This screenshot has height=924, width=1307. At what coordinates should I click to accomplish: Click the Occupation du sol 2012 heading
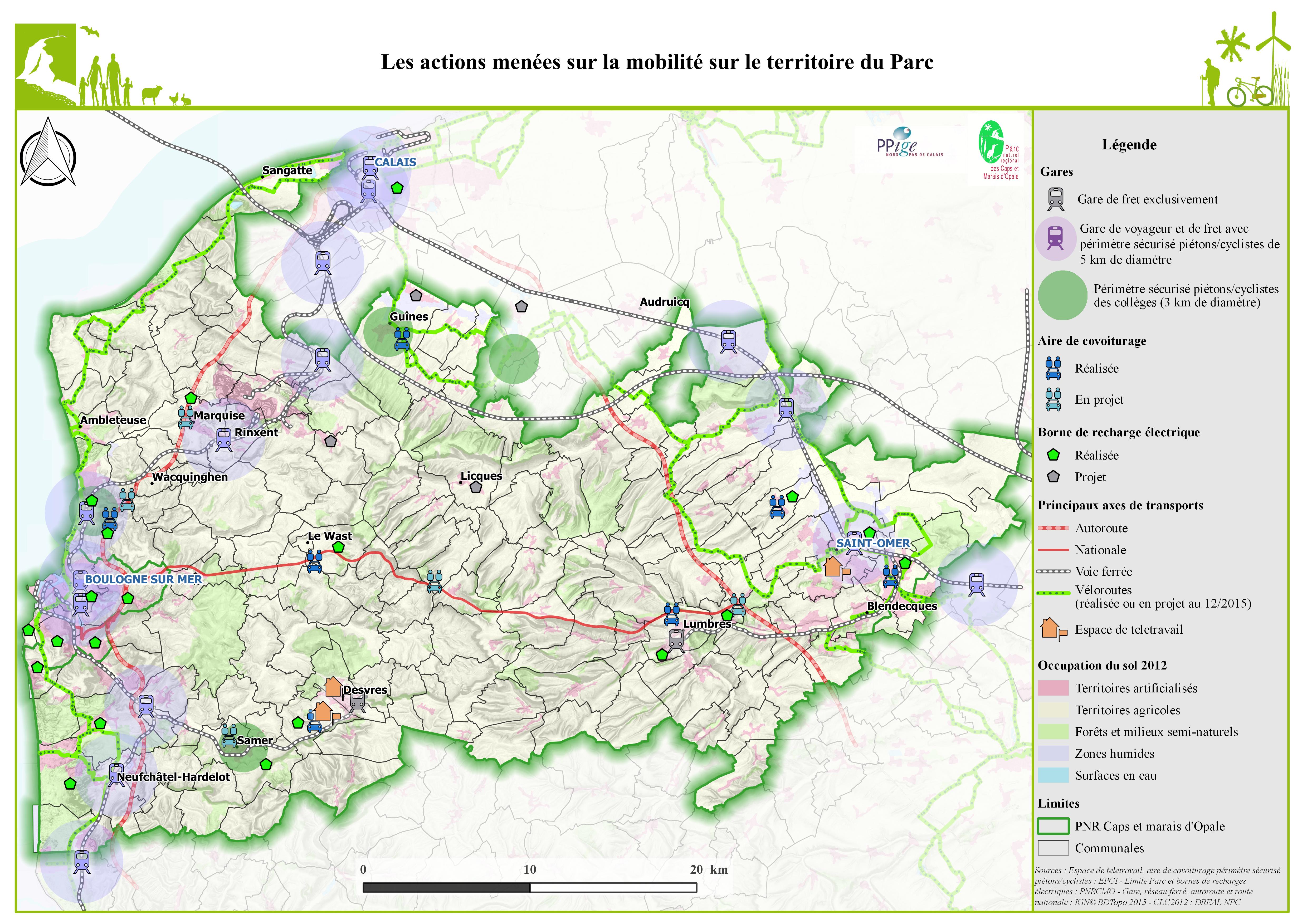1102,666
